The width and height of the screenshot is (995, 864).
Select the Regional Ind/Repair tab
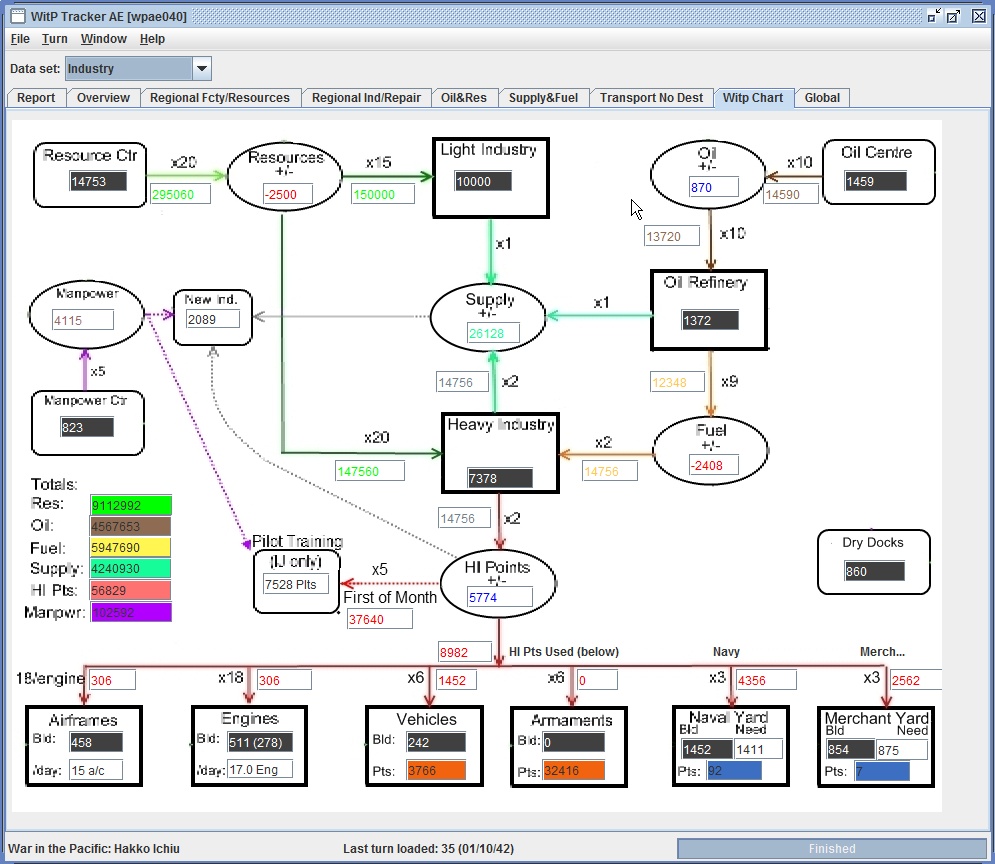click(x=366, y=98)
